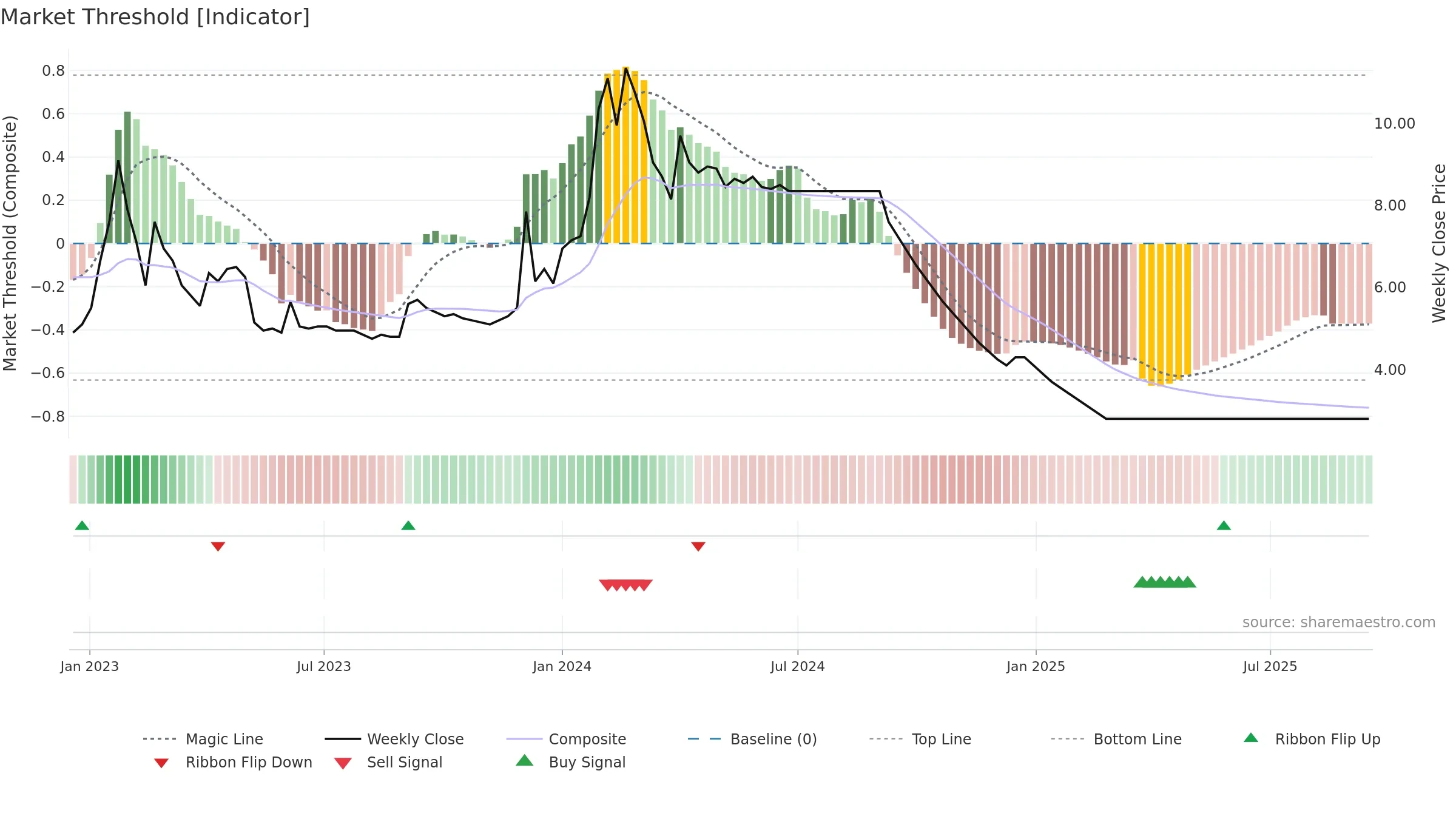1456x819 pixels.
Task: Click the Ribbon Flip Up marker near June 2025
Action: click(1224, 525)
